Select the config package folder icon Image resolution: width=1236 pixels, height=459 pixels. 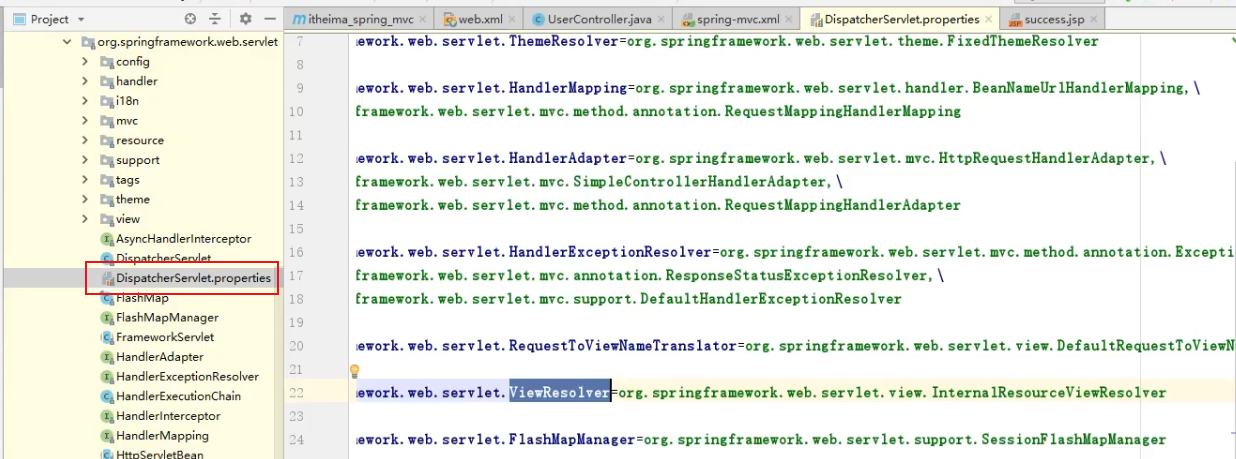pos(107,62)
